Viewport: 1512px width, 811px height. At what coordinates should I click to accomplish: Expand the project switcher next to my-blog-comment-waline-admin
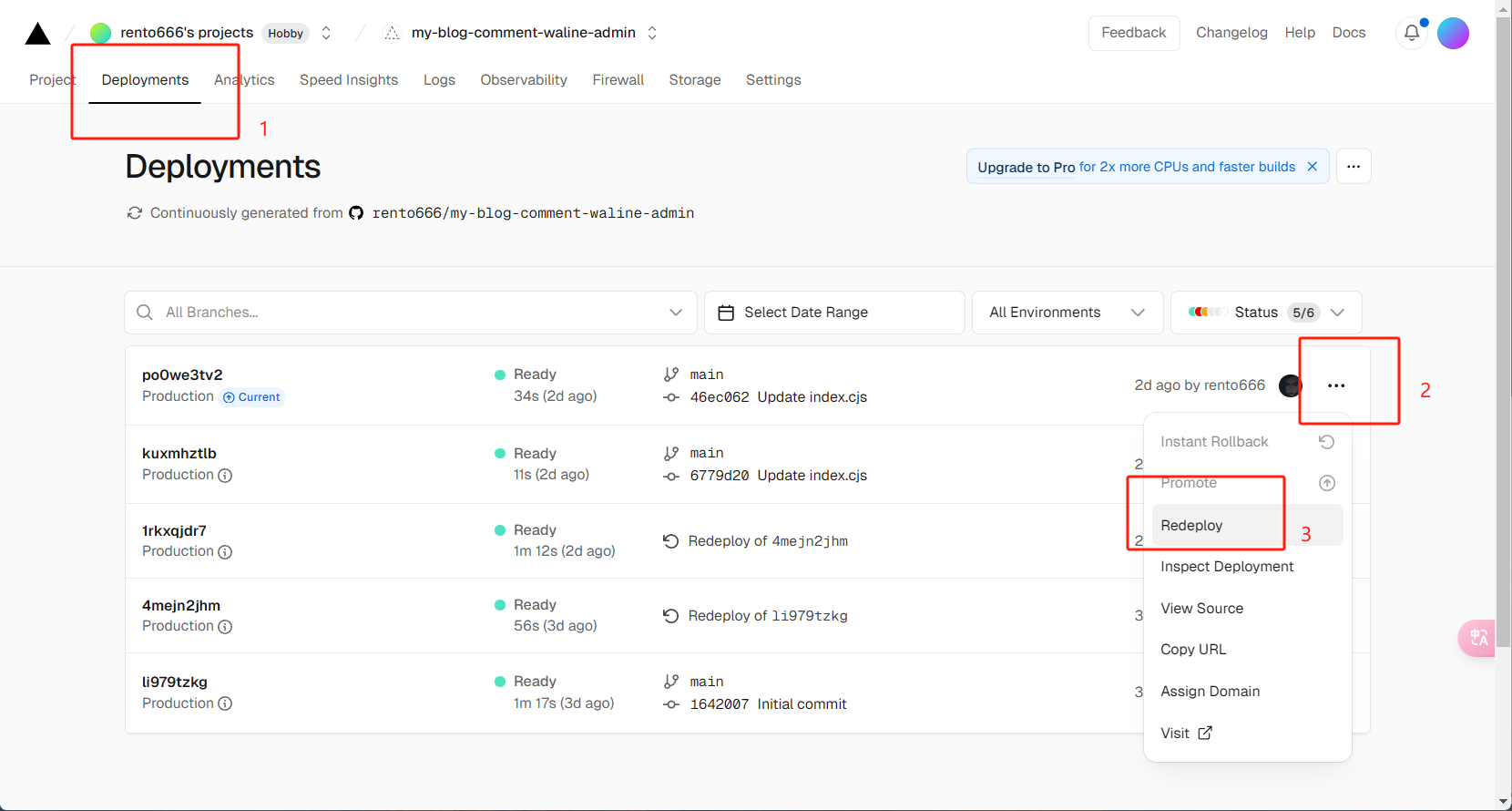tap(652, 33)
